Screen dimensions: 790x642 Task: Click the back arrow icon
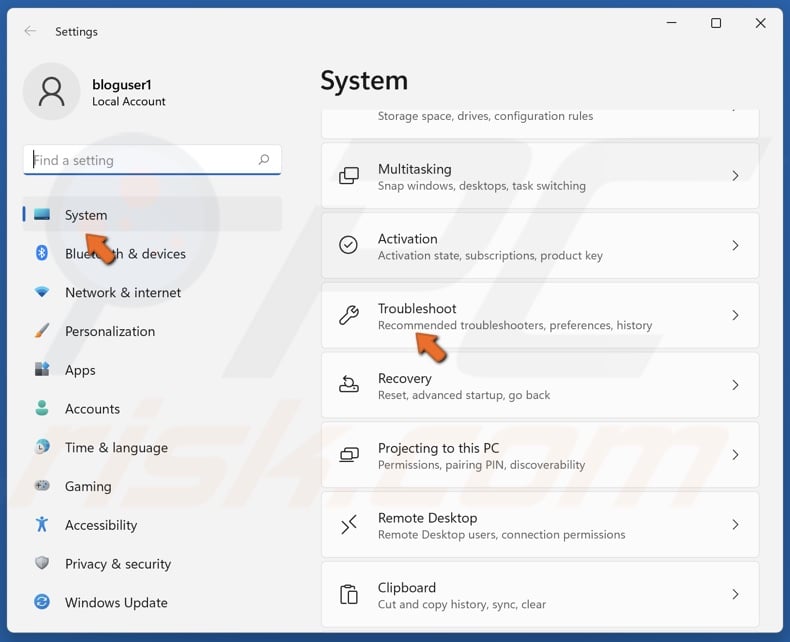(x=30, y=31)
